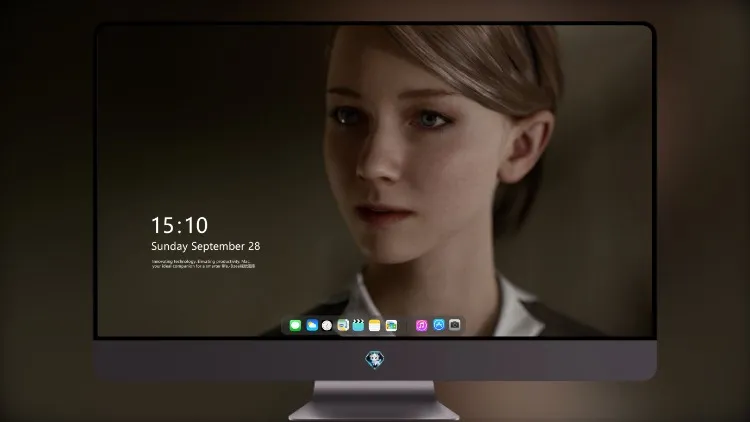Click the 15:10 clock widget
This screenshot has height=422, width=750.
coord(179,225)
